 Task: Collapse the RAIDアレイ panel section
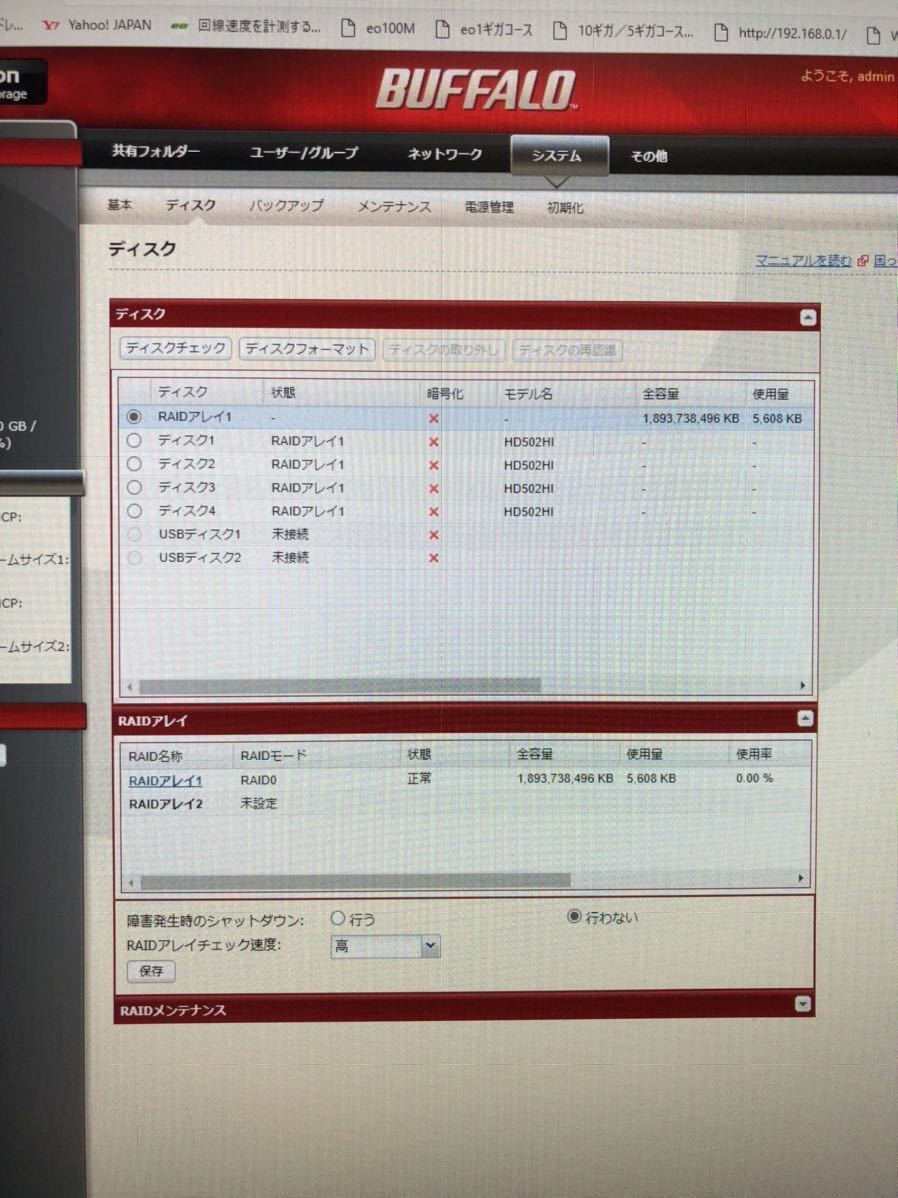pyautogui.click(x=805, y=719)
